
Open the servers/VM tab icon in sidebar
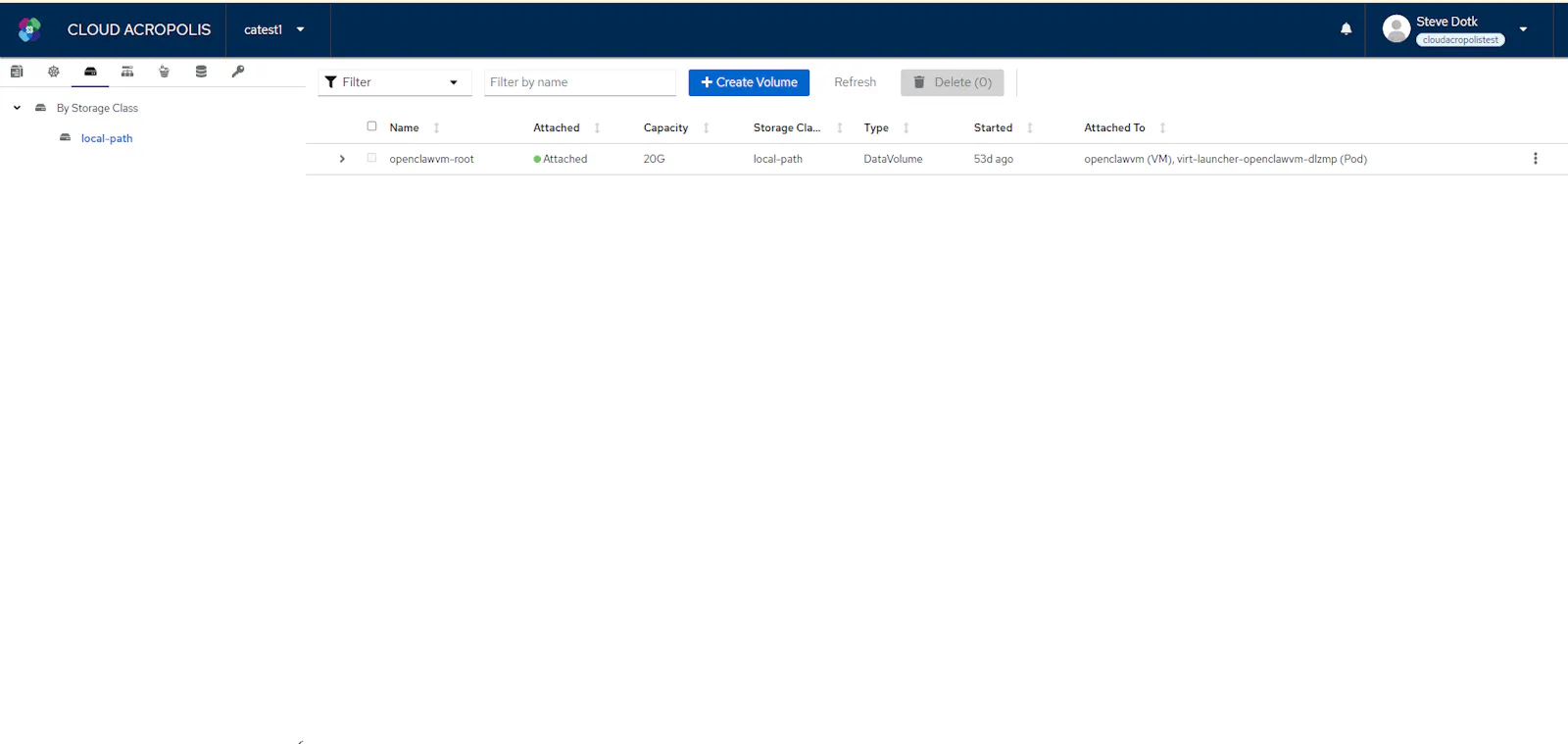[17, 72]
